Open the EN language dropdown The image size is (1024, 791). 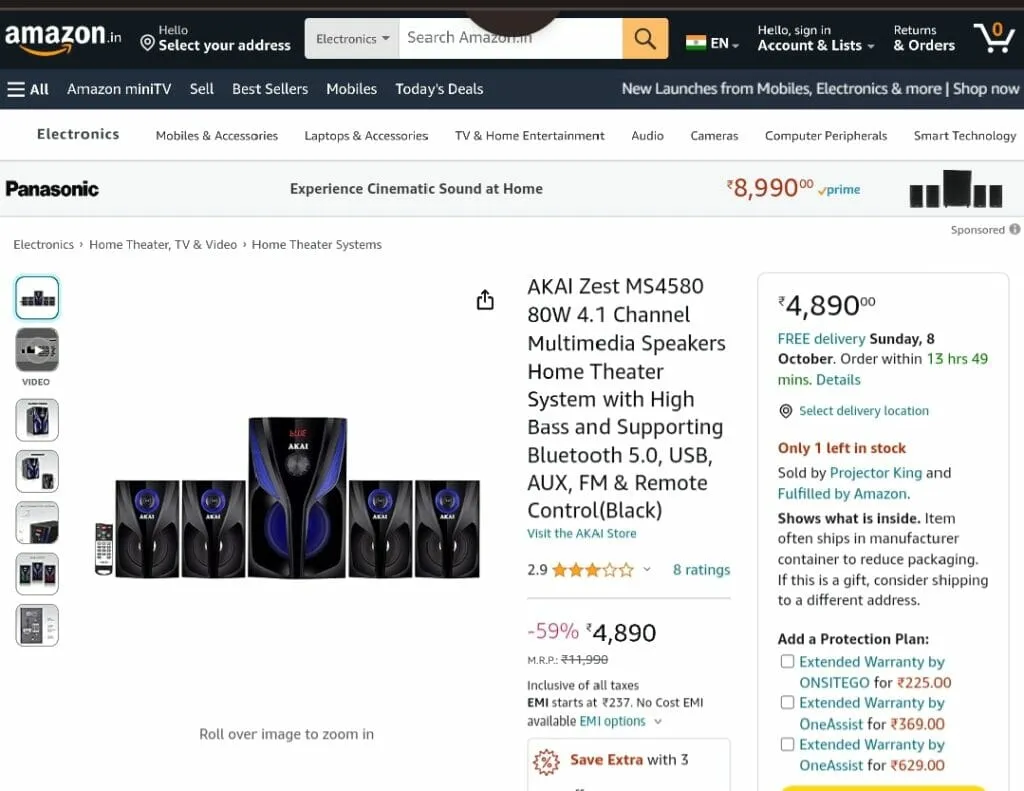point(725,44)
